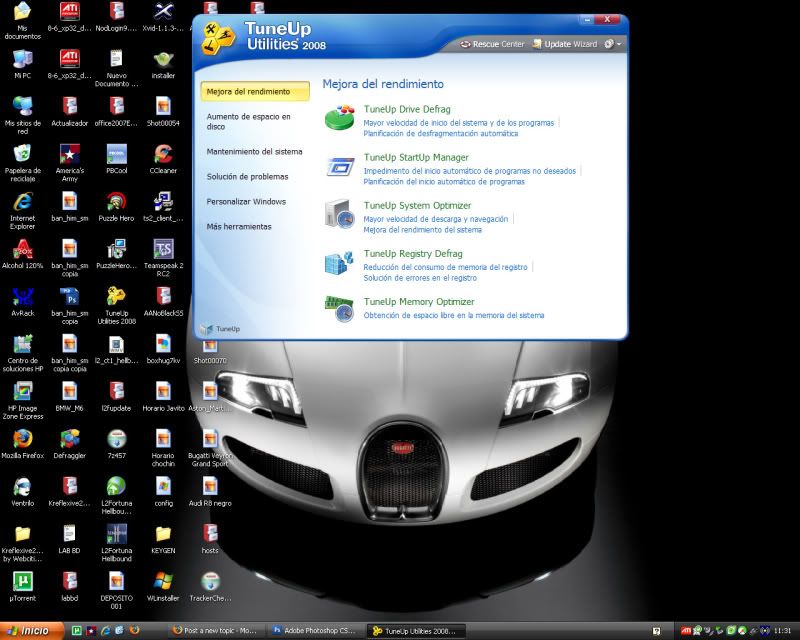
Task: Start the TuneUp Memory Optimizer icon
Action: click(339, 309)
